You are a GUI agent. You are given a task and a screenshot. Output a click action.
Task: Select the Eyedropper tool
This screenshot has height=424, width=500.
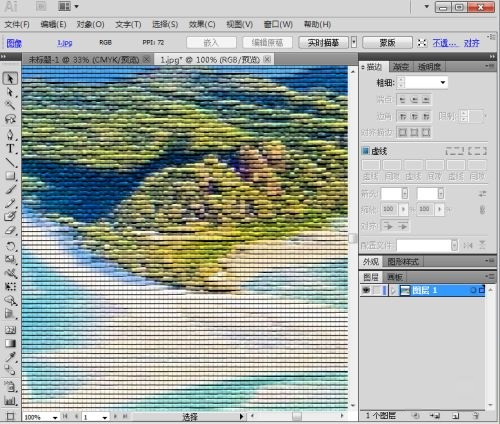click(x=10, y=357)
